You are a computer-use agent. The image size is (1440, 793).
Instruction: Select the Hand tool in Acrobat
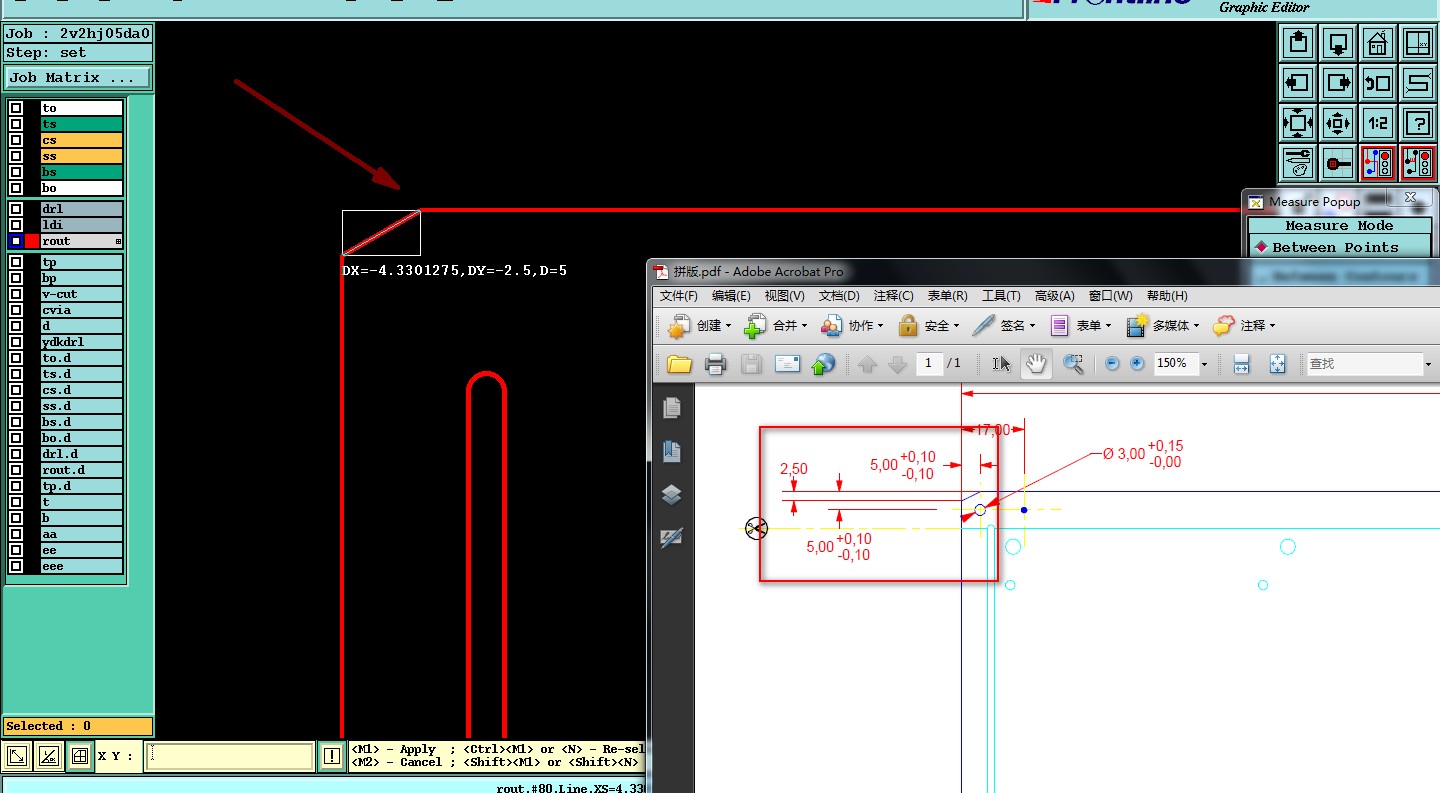(1037, 364)
